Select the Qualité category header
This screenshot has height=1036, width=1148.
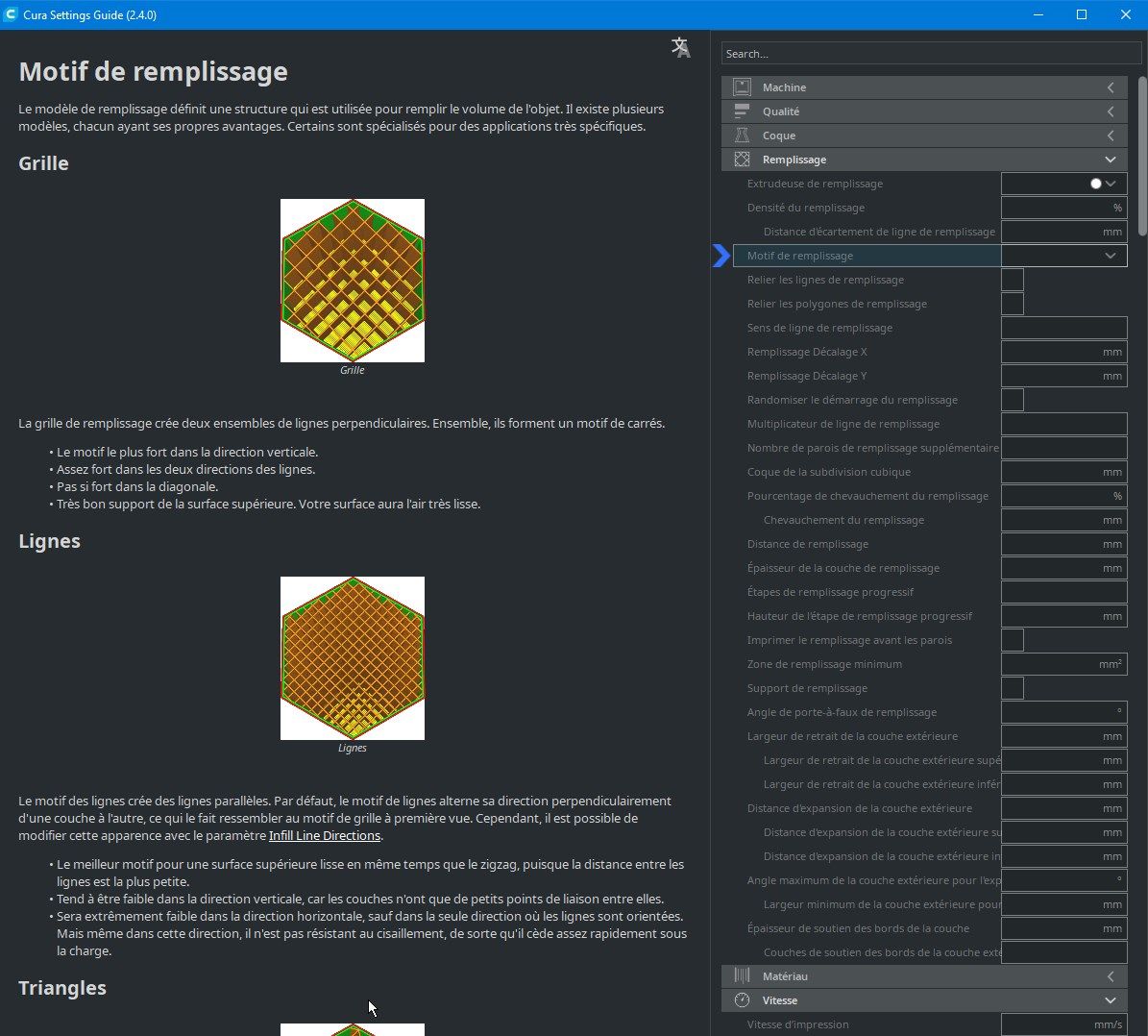point(924,111)
